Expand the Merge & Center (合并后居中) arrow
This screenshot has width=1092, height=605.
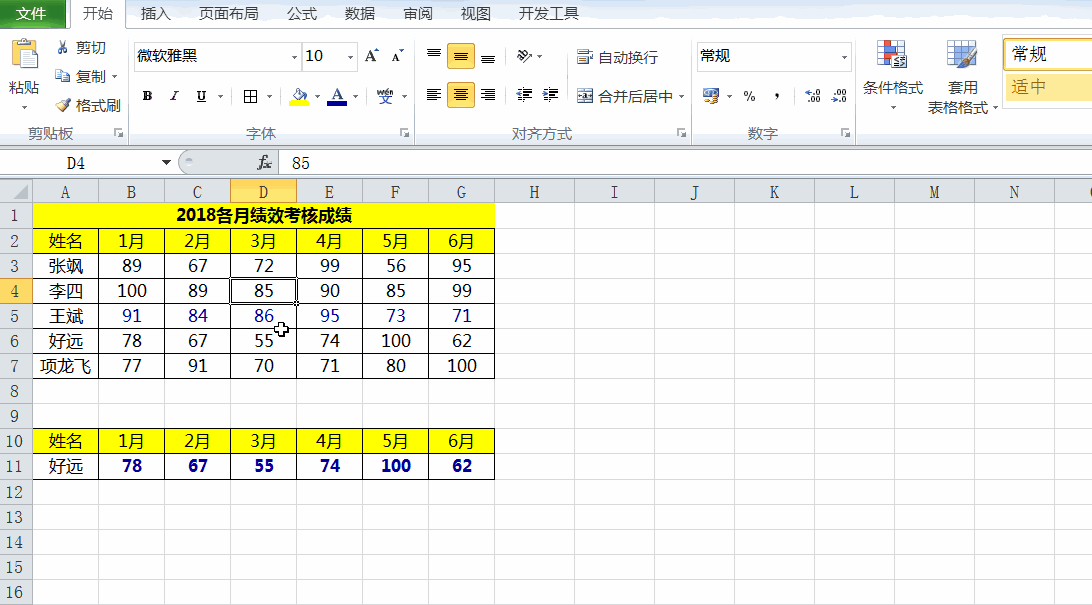[682, 97]
